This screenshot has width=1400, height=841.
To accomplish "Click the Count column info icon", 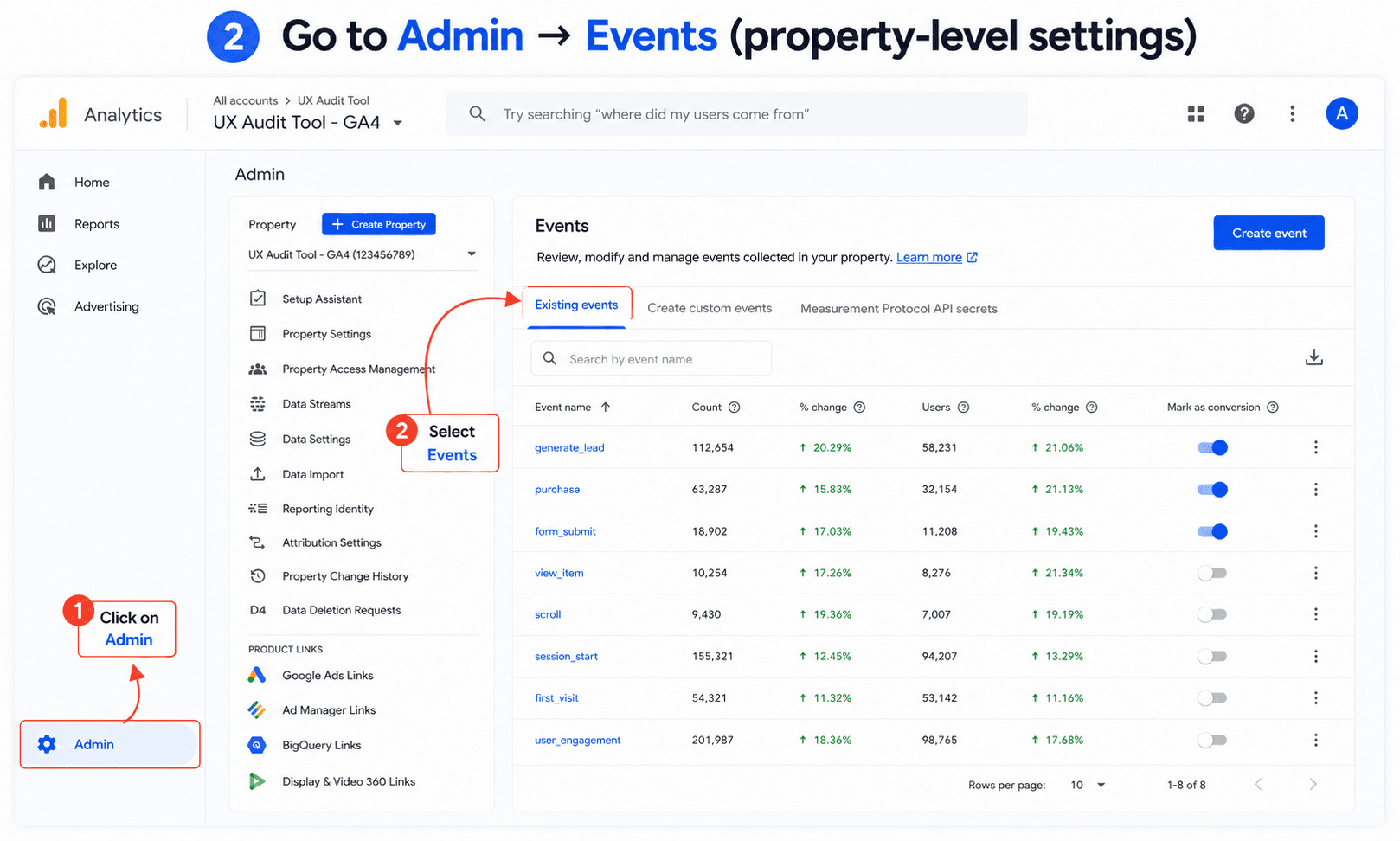I will click(x=734, y=408).
